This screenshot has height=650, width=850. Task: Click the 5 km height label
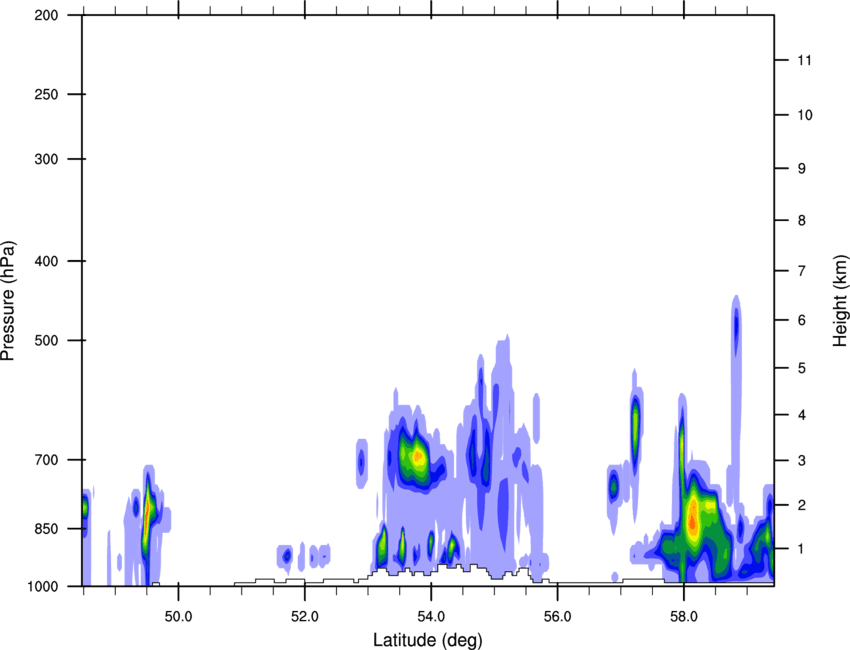(802, 368)
